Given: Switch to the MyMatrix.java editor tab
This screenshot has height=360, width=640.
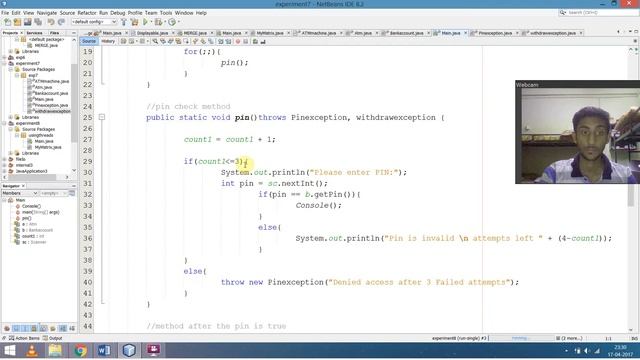Looking at the screenshot, I should 270,33.
